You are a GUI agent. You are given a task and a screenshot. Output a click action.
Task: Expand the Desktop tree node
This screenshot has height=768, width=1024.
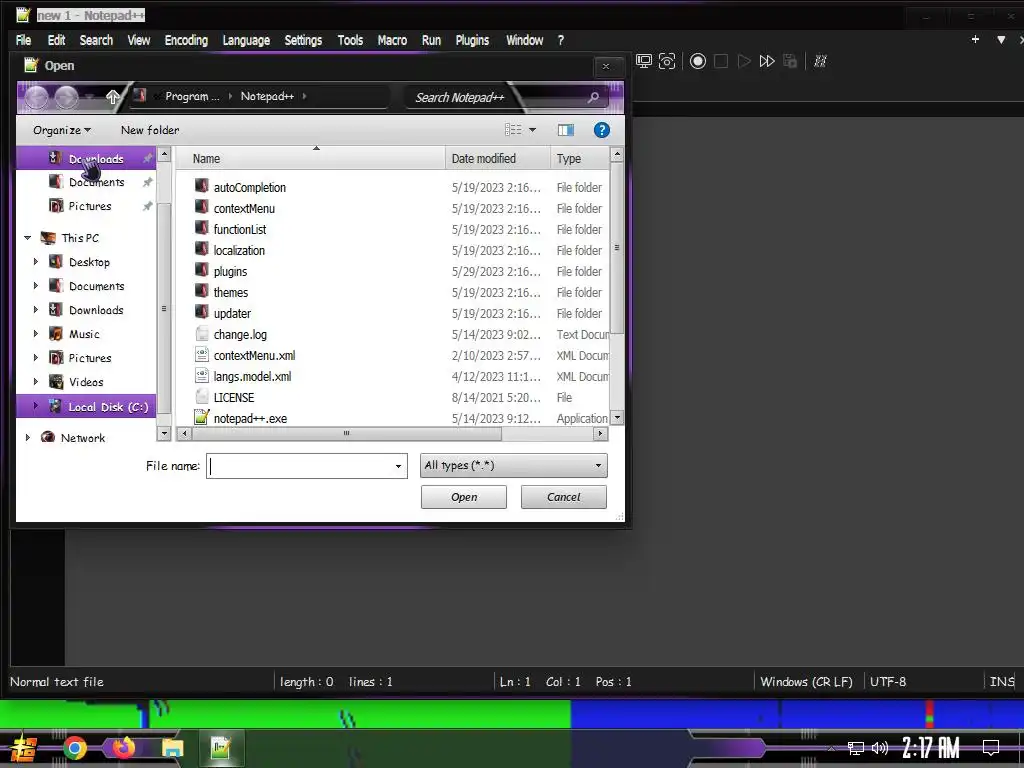coord(36,262)
